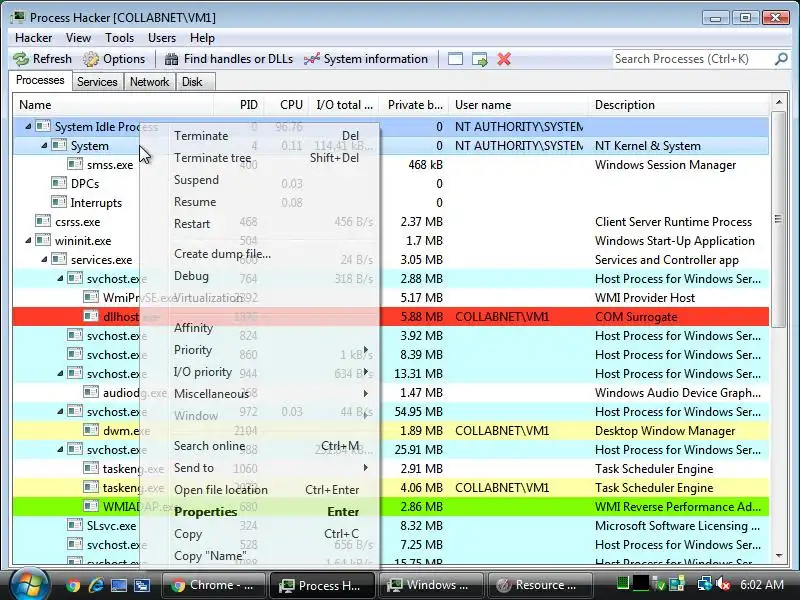Open the View menu
Image resolution: width=800 pixels, height=600 pixels.
[78, 38]
